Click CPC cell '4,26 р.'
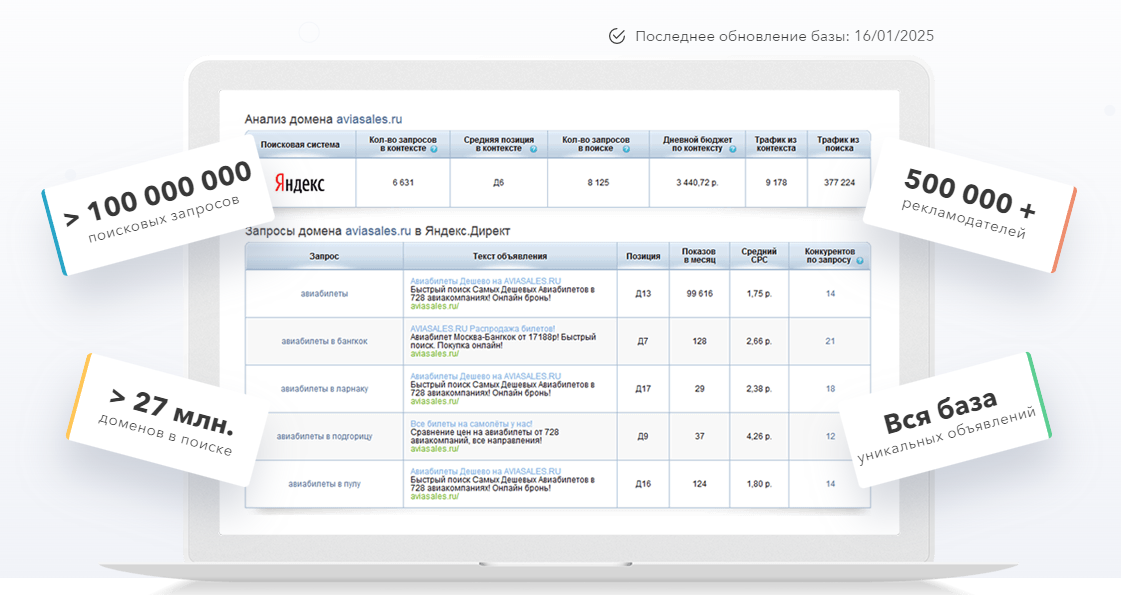Image resolution: width=1121 pixels, height=595 pixels. click(x=759, y=436)
